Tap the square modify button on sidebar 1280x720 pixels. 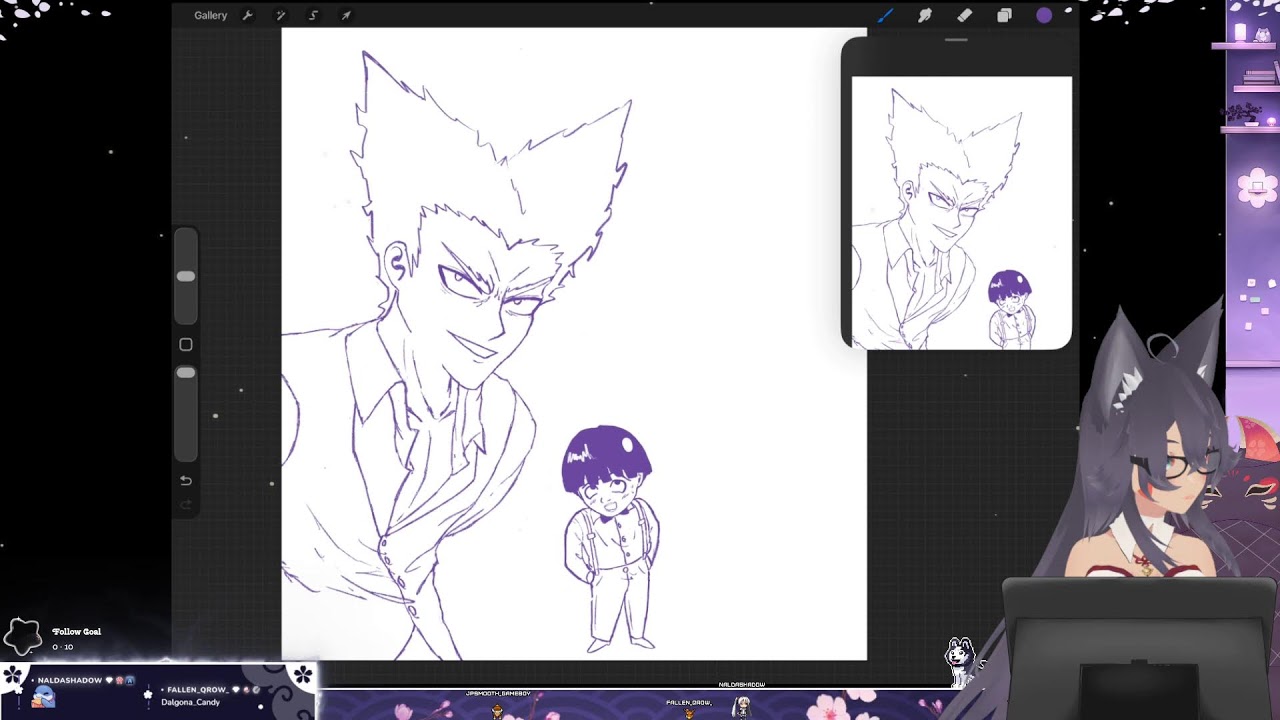(x=186, y=345)
